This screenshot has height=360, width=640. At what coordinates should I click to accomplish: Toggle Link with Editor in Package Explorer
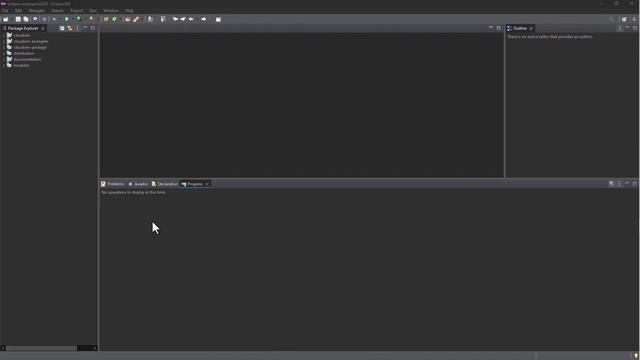(x=70, y=28)
